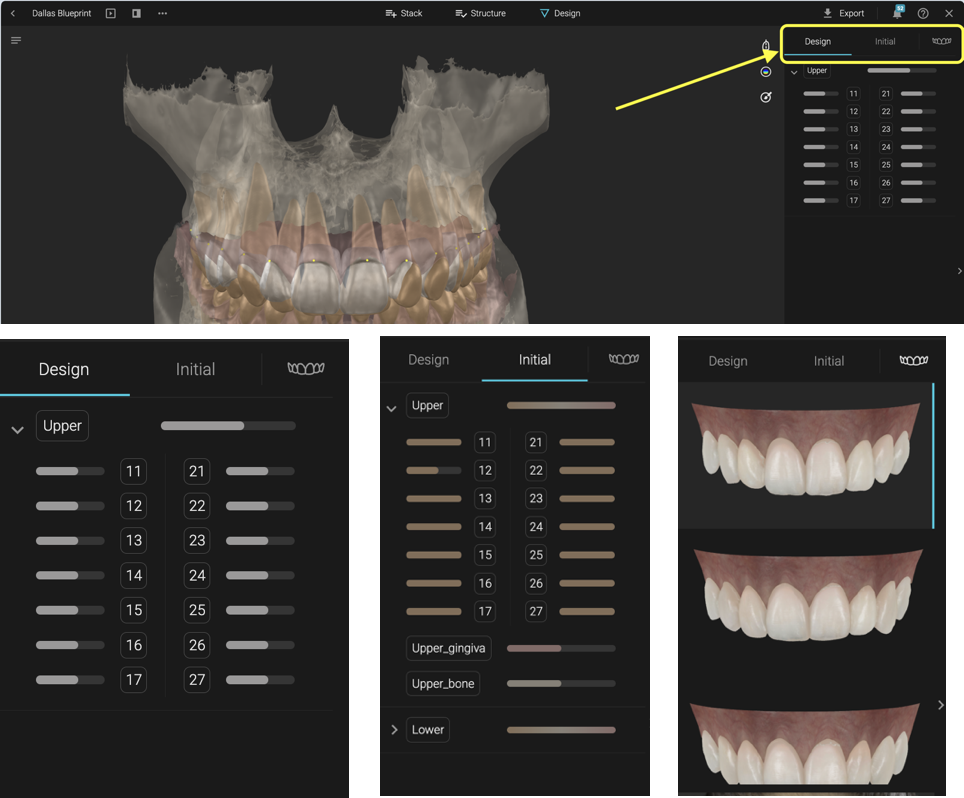Toggle the Upper_gingiva layer label
The width and height of the screenshot is (964, 798).
pos(448,648)
